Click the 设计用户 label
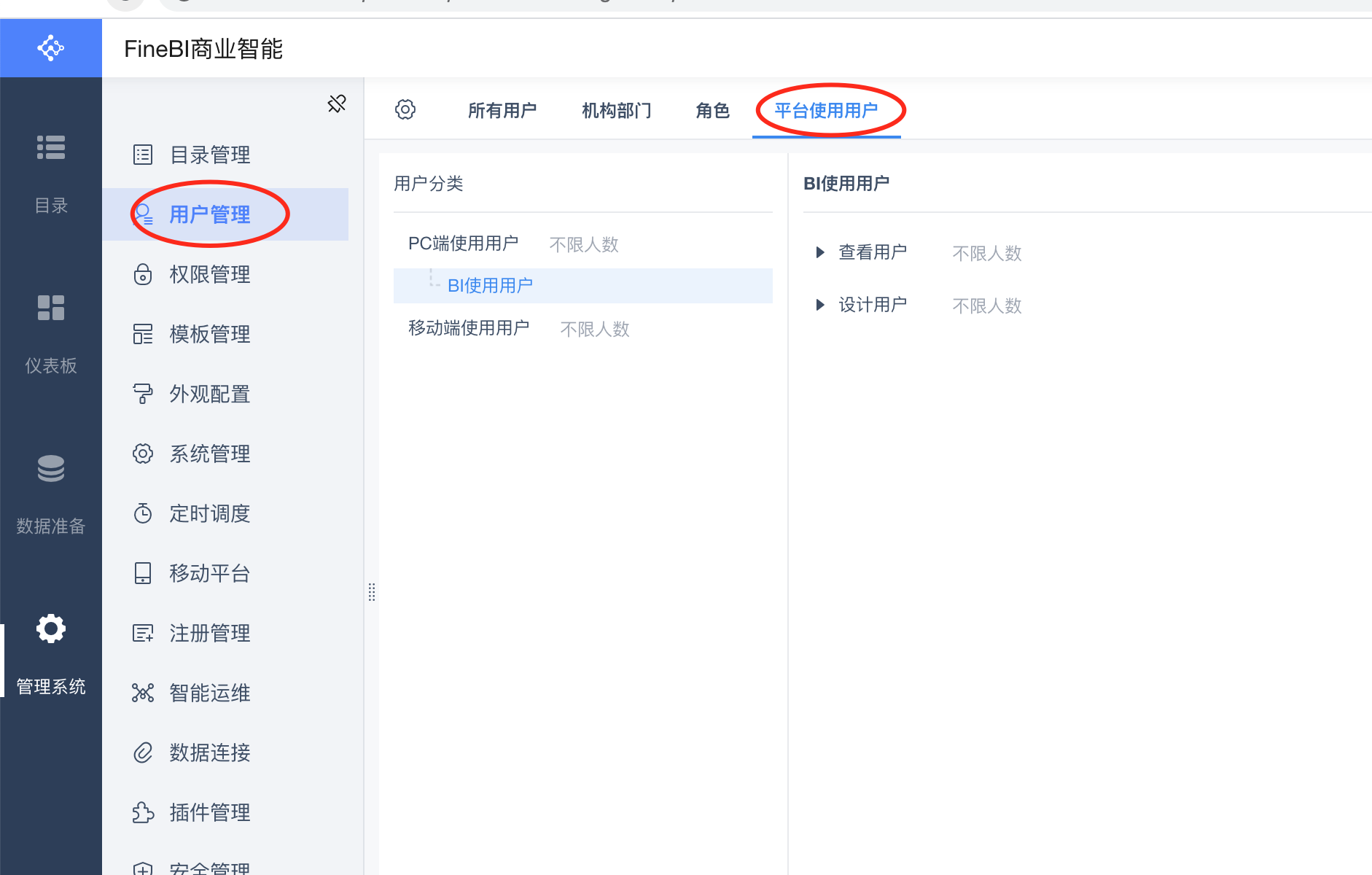The height and width of the screenshot is (875, 1372). click(873, 305)
